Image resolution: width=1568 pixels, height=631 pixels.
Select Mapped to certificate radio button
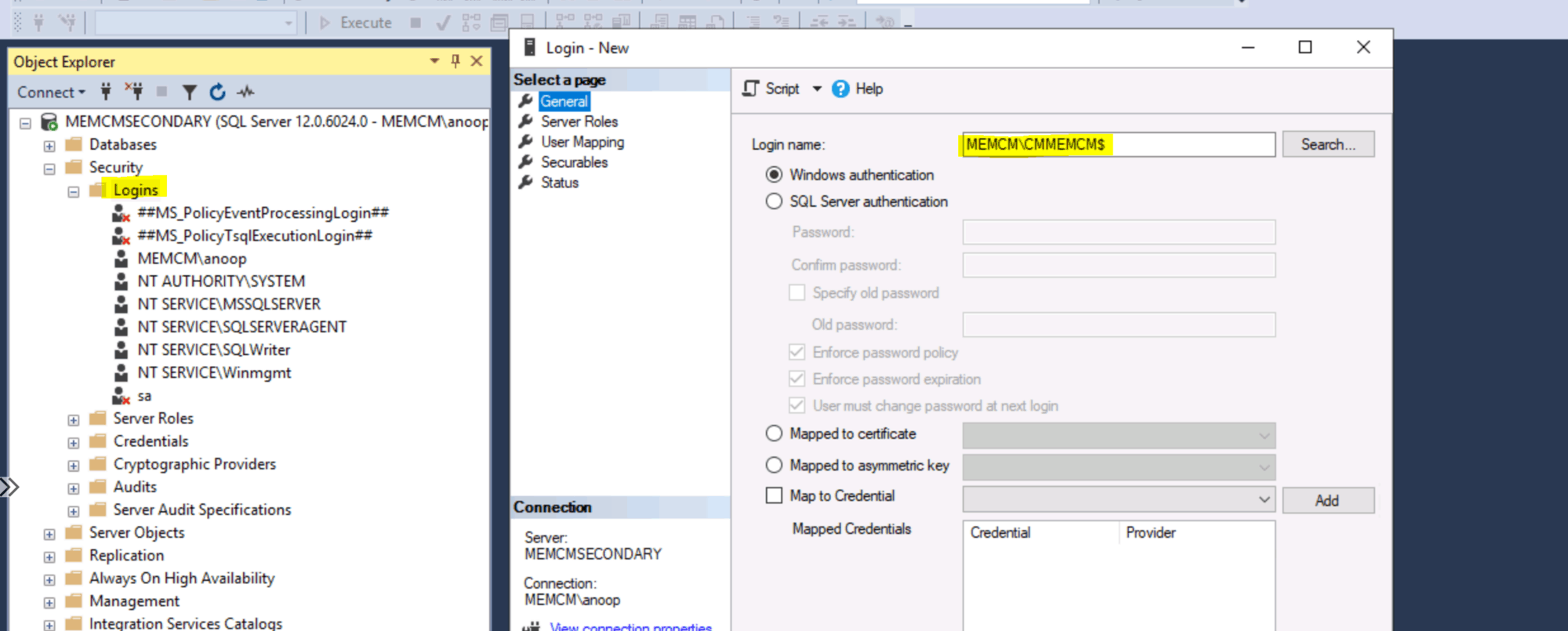click(x=774, y=433)
